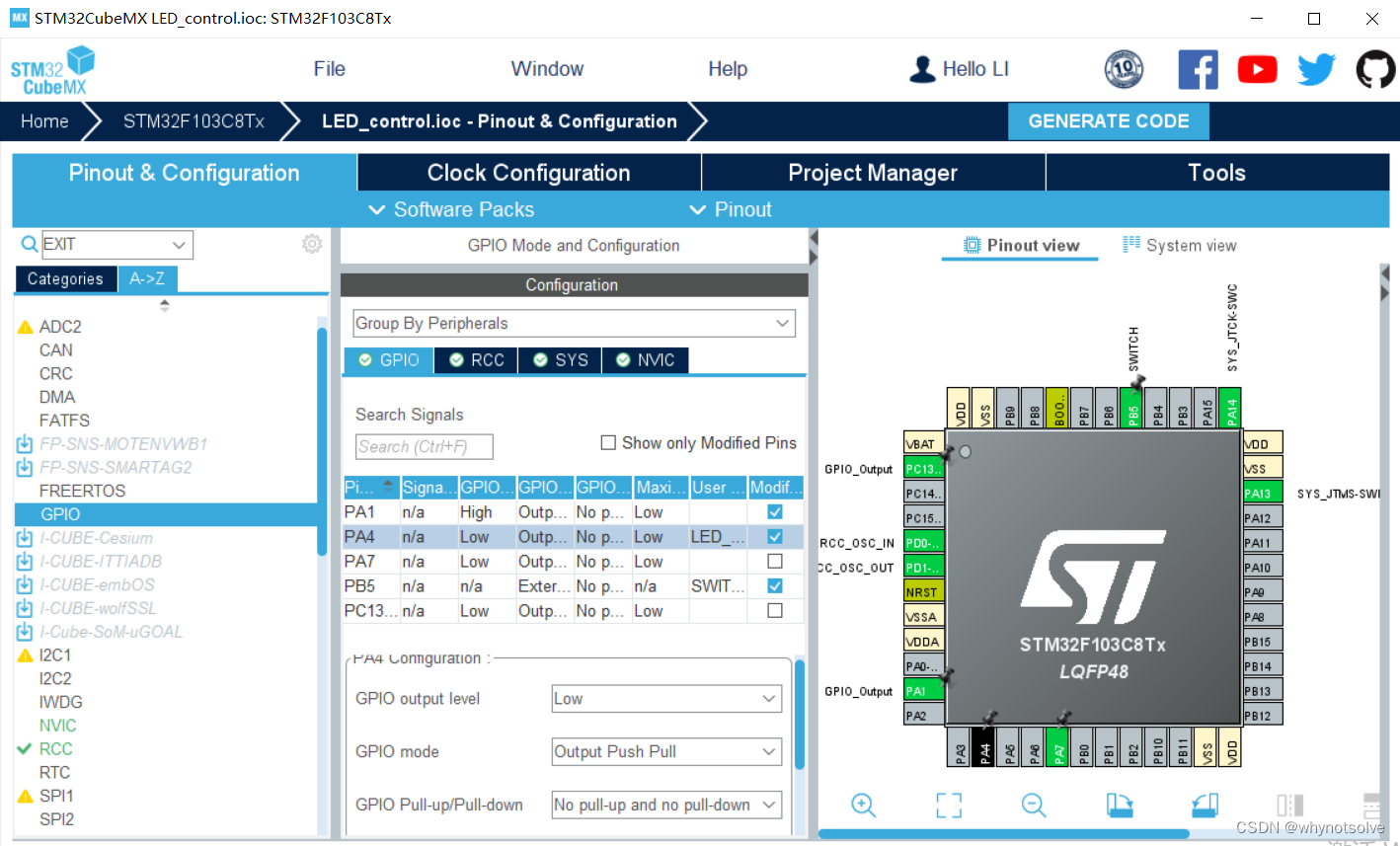Select FREERTOS in the category list

coord(83,491)
